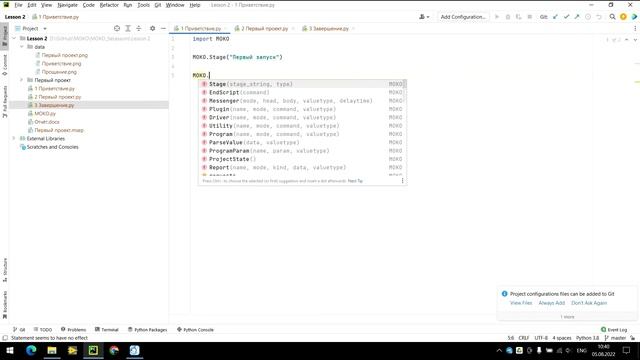This screenshot has height=360, width=640.
Task: Open Structure tool window on left strip
Action: coord(4,270)
